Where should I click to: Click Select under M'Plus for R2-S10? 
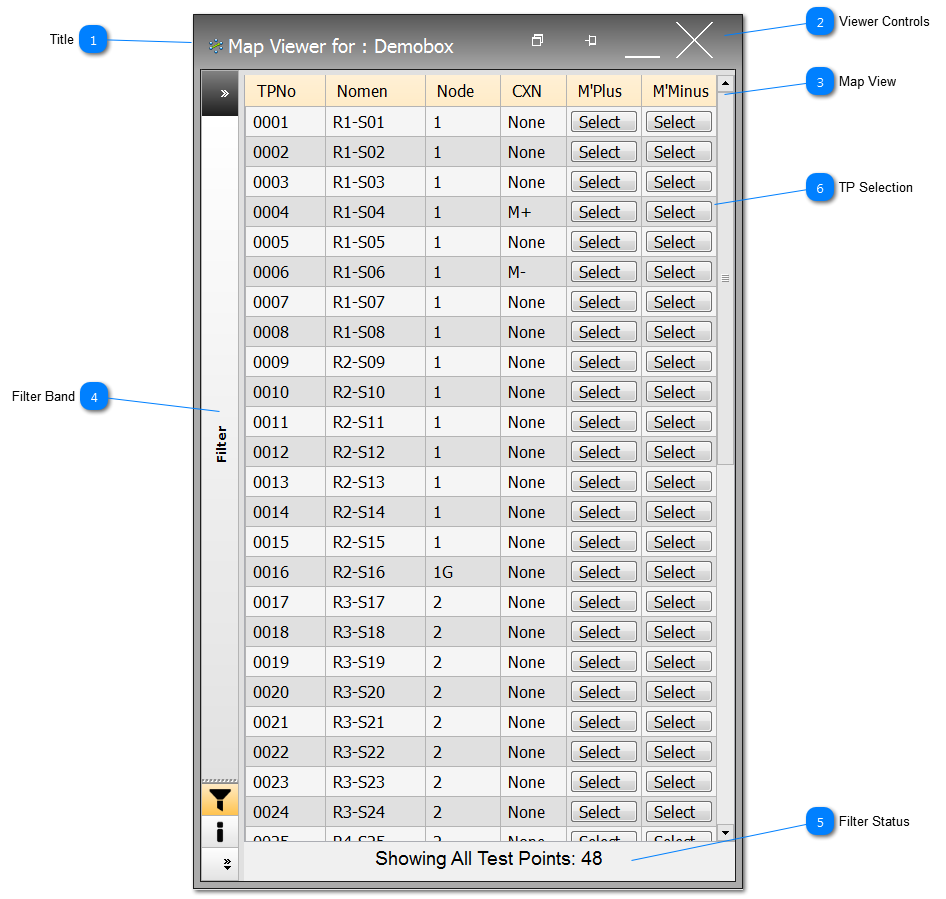603,391
